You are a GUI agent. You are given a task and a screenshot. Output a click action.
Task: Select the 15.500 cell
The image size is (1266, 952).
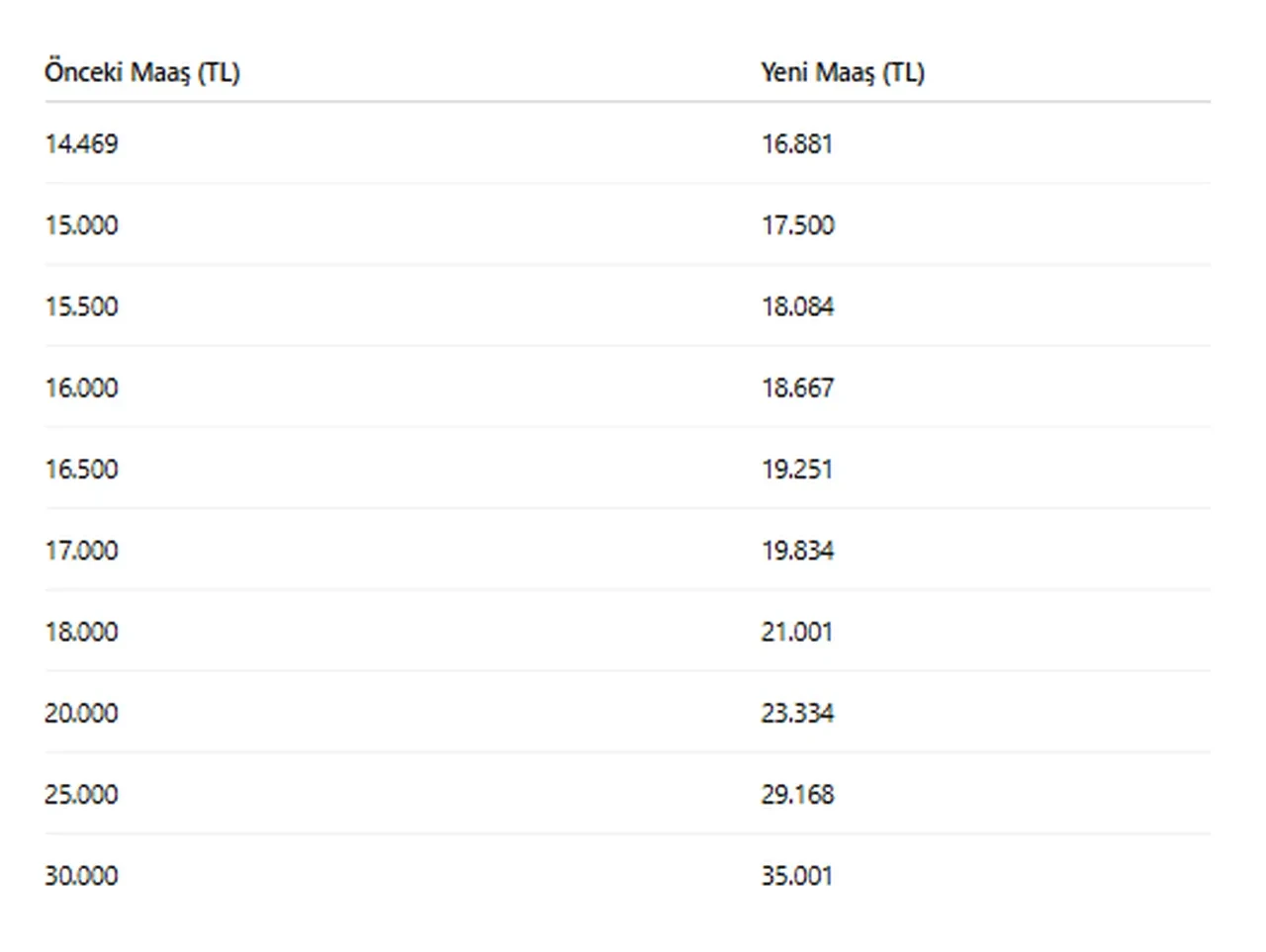point(81,306)
